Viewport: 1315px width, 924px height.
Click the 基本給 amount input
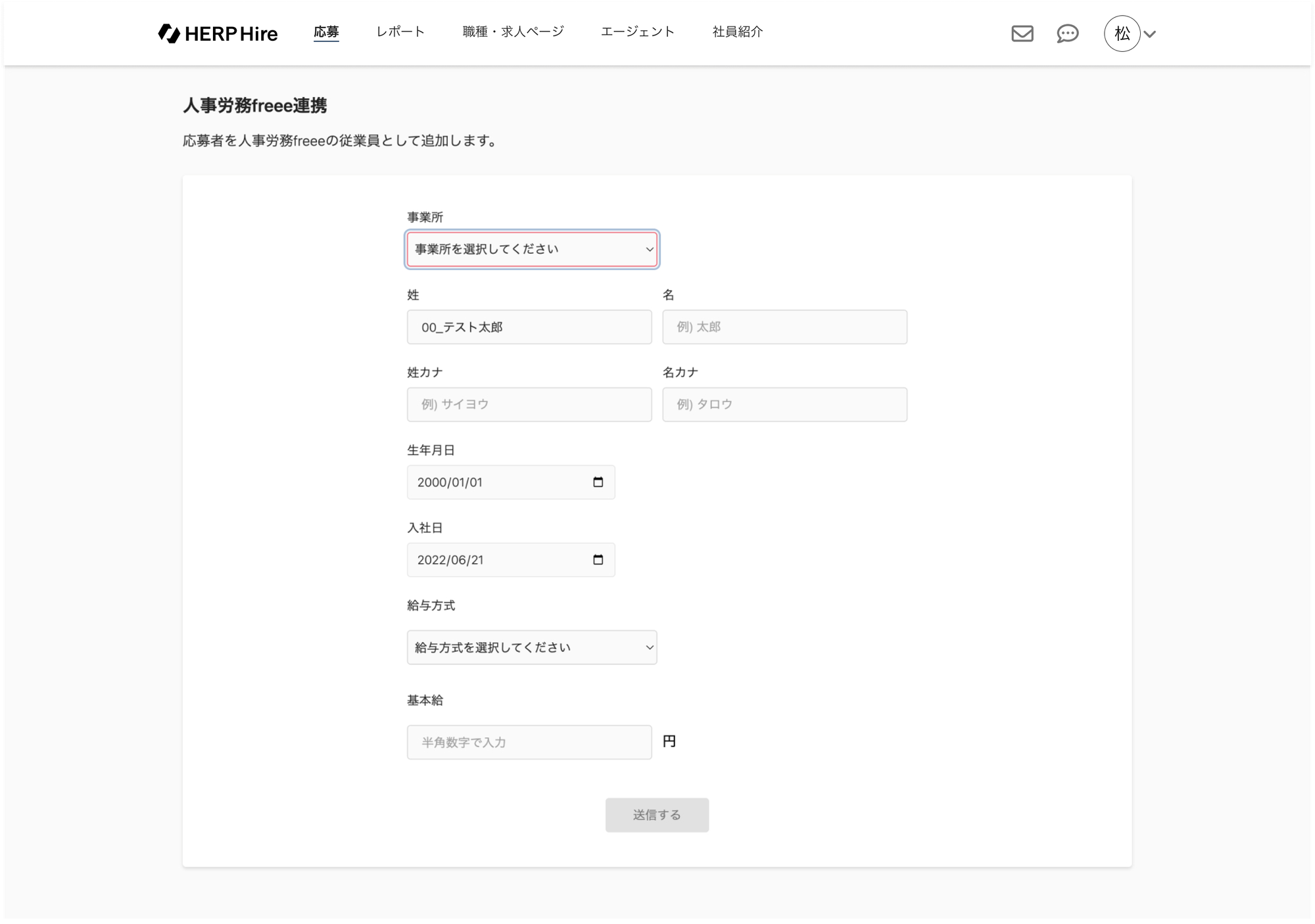pos(529,743)
